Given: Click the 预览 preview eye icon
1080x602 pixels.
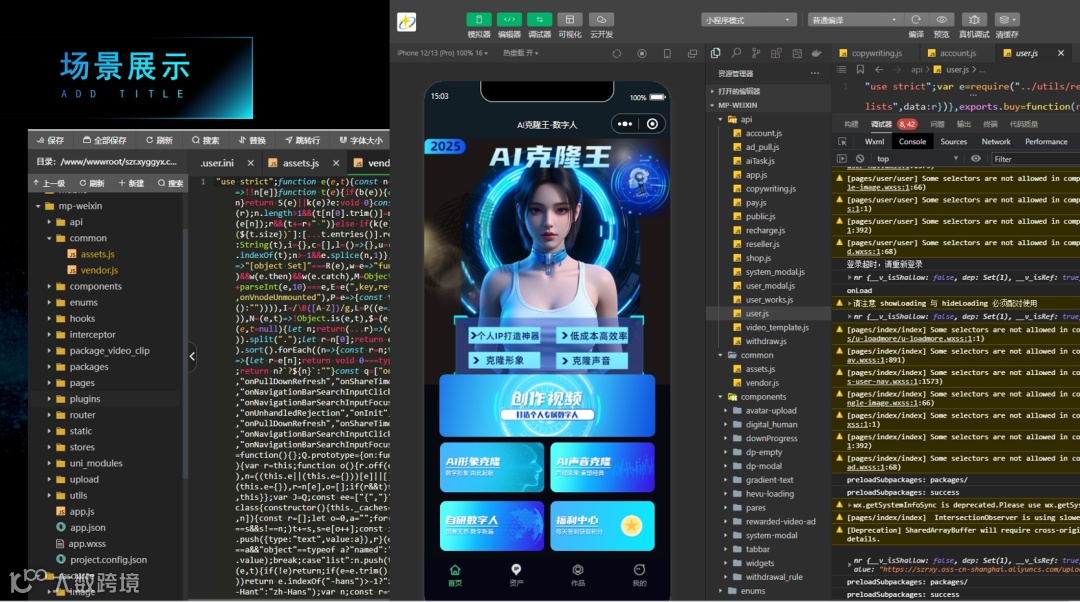Looking at the screenshot, I should 942,20.
